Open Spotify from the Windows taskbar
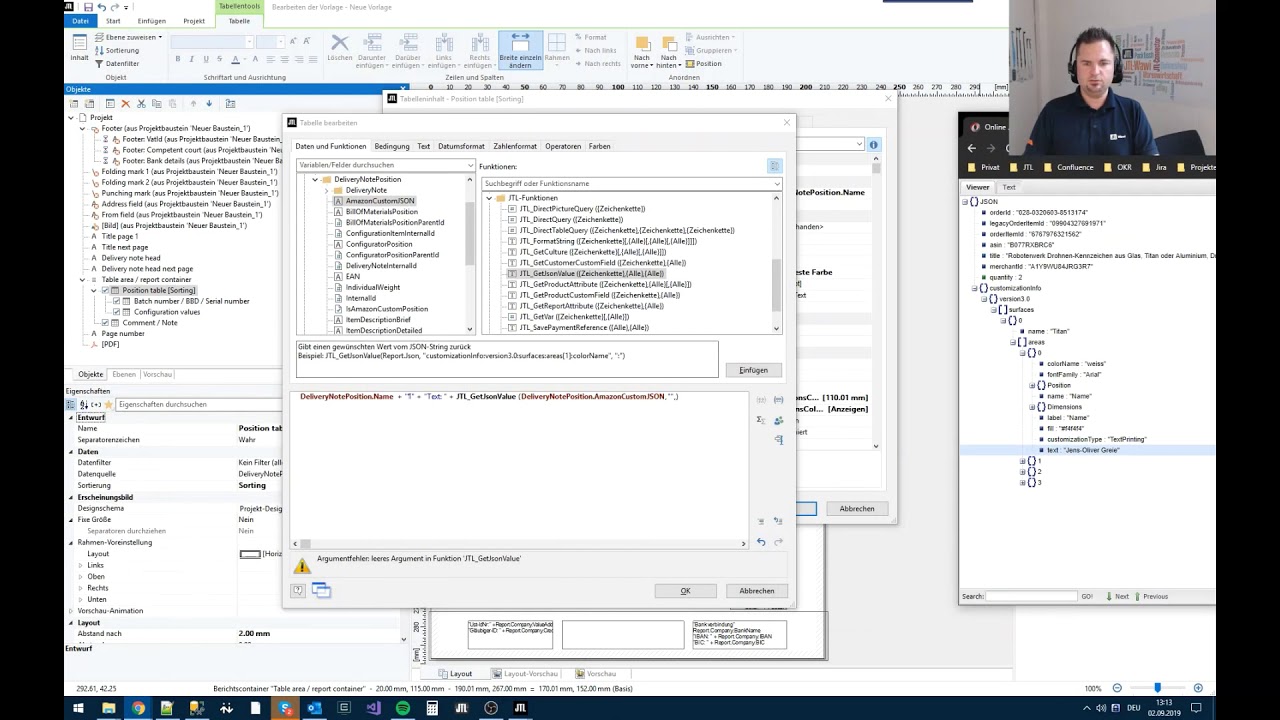 coord(402,708)
